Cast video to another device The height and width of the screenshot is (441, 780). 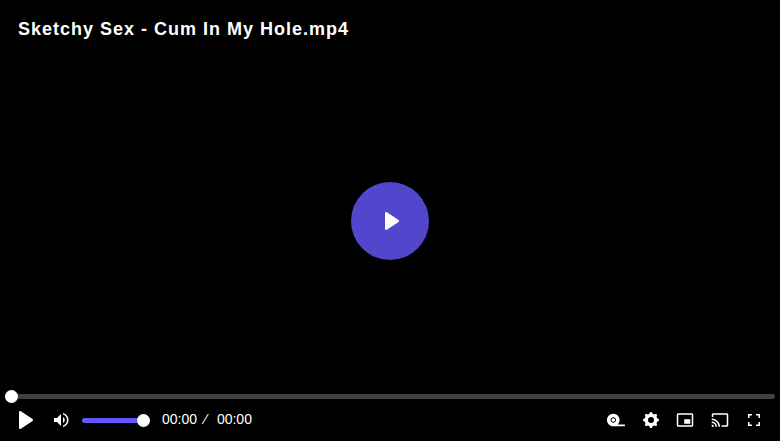(x=720, y=420)
